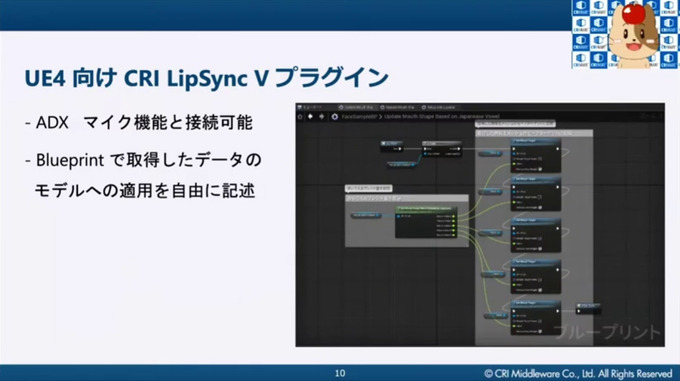This screenshot has height=381, width=680.
Task: Go back with the left arrow icon
Action: click(311, 116)
